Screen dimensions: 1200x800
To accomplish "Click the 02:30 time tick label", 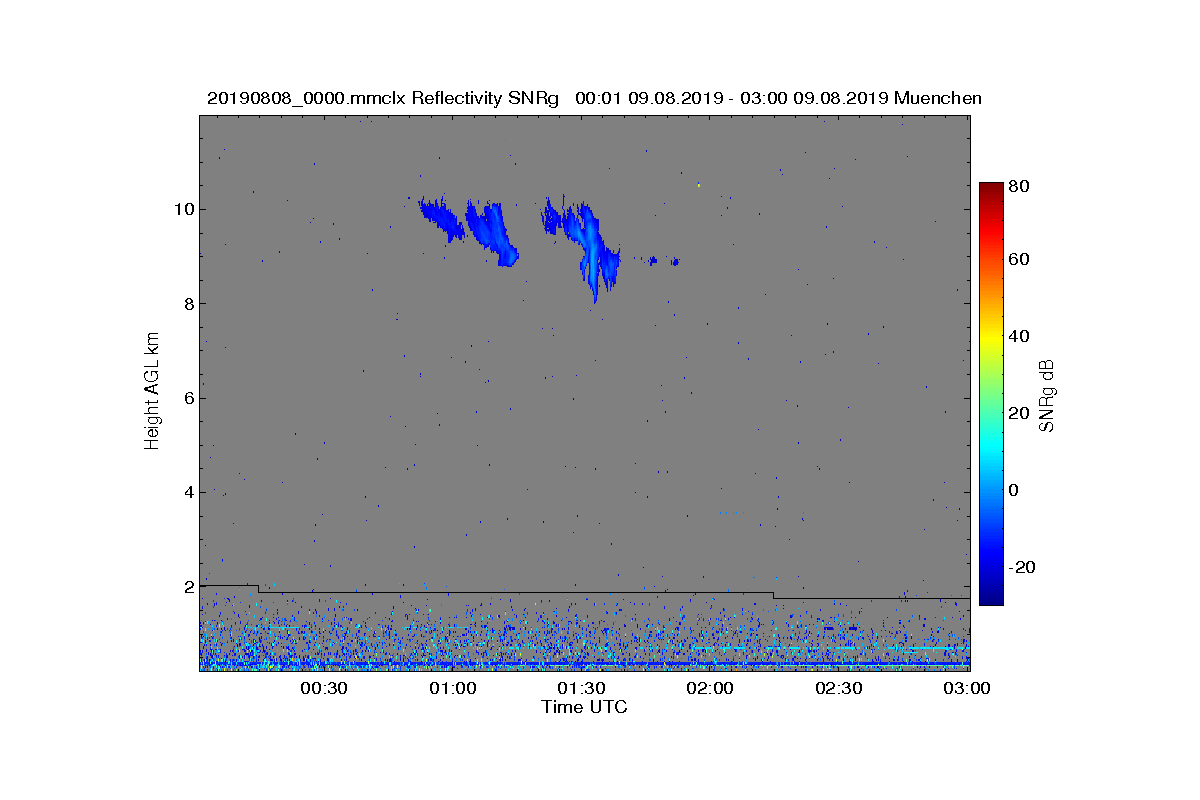I will tap(839, 689).
